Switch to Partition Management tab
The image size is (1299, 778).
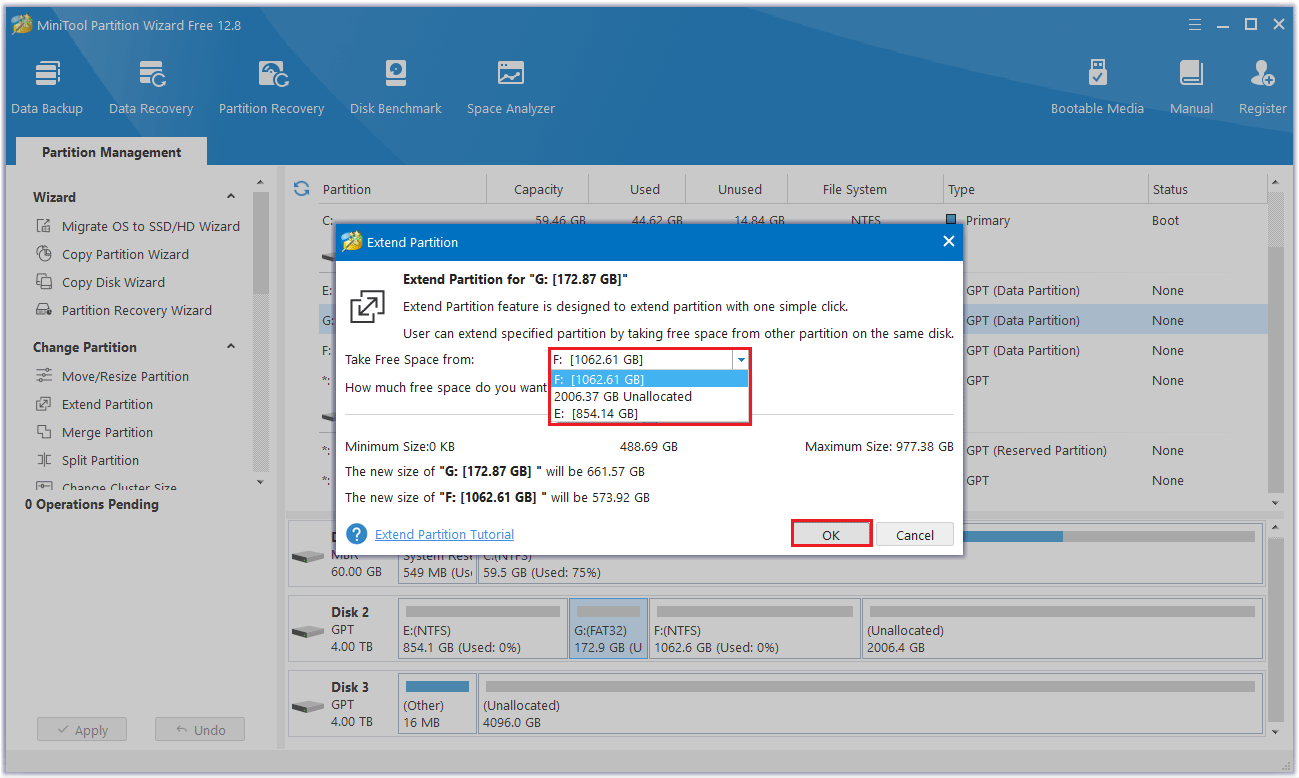click(112, 152)
